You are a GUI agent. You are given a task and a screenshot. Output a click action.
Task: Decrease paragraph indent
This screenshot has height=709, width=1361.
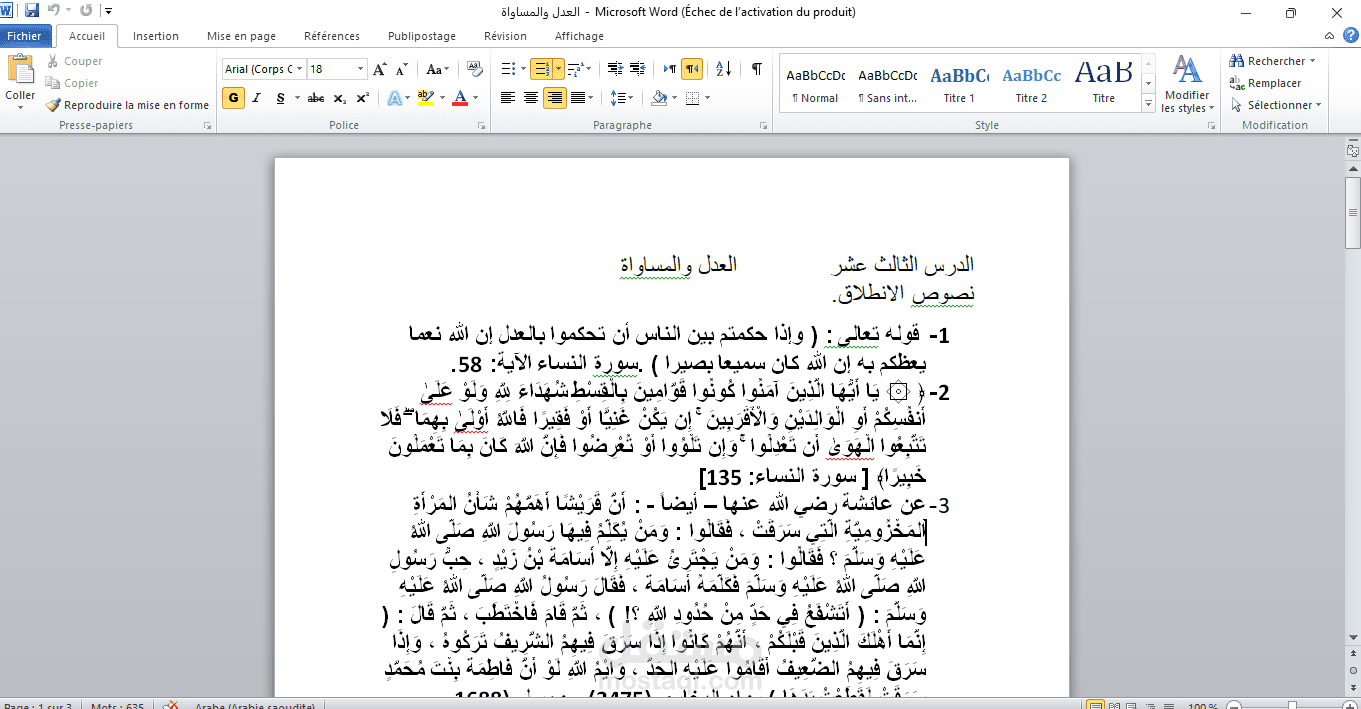(x=615, y=69)
